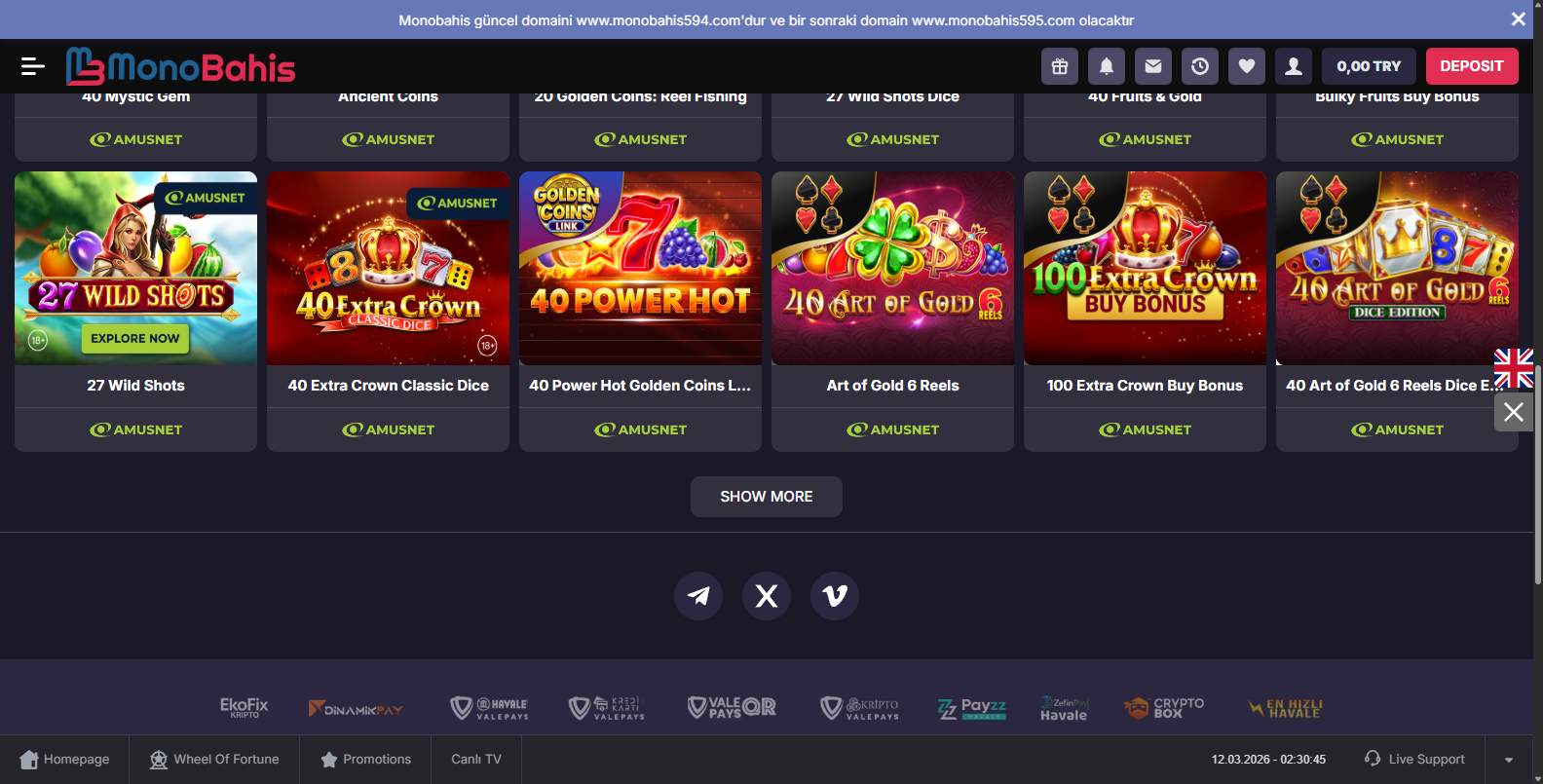Select the 40 Power Hot game thumbnail
1543x784 pixels.
[x=640, y=269]
